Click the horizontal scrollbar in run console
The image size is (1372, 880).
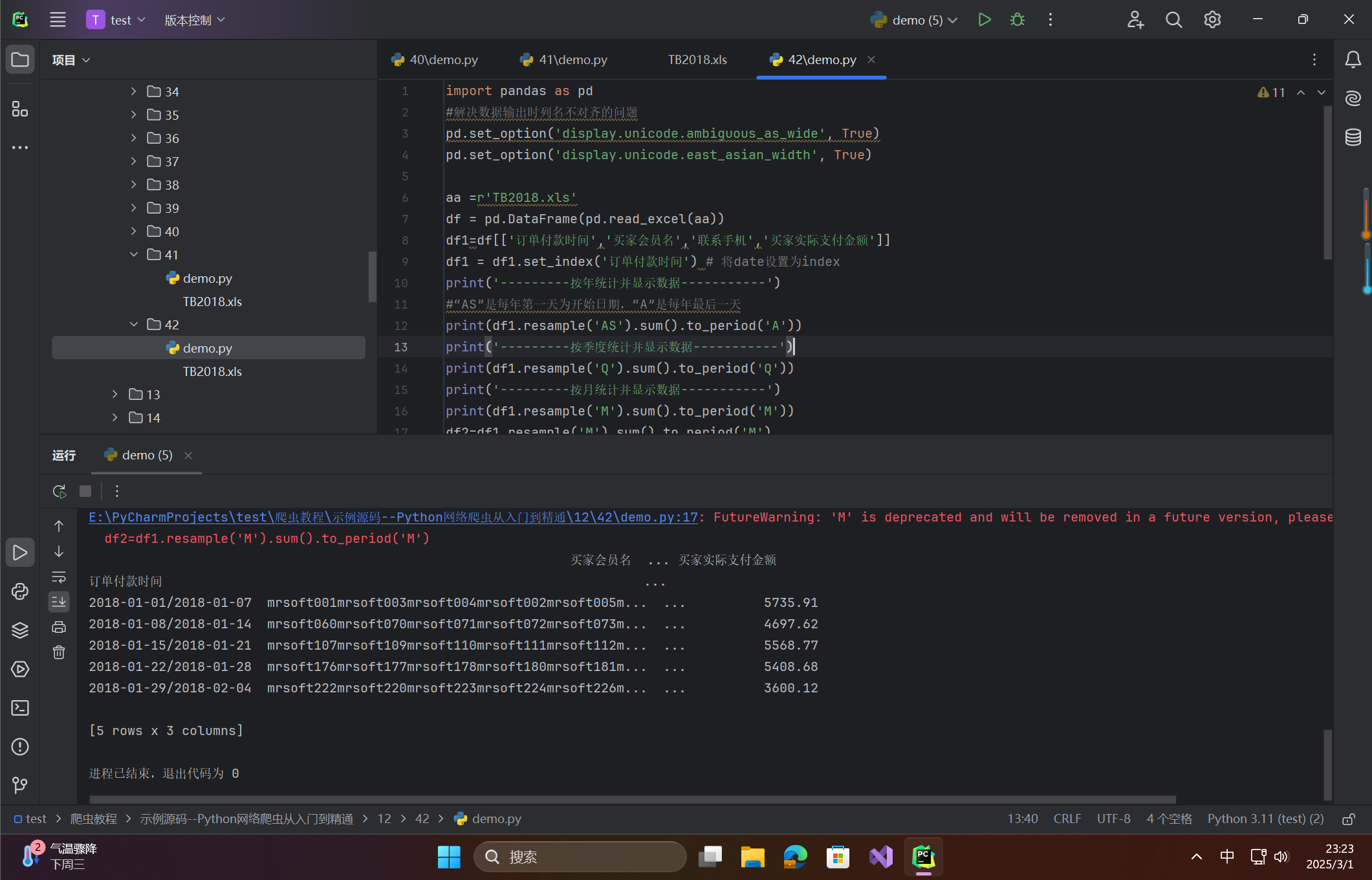tap(631, 800)
